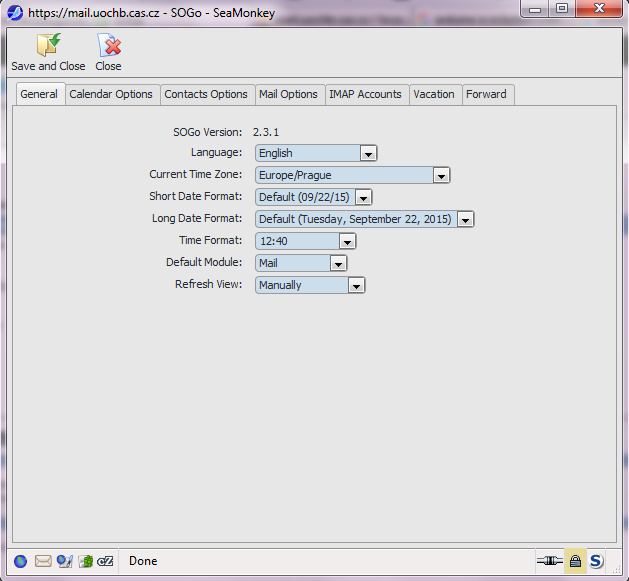629x581 pixels.
Task: Click the SeaMonkey logo in the title bar
Action: pos(15,13)
